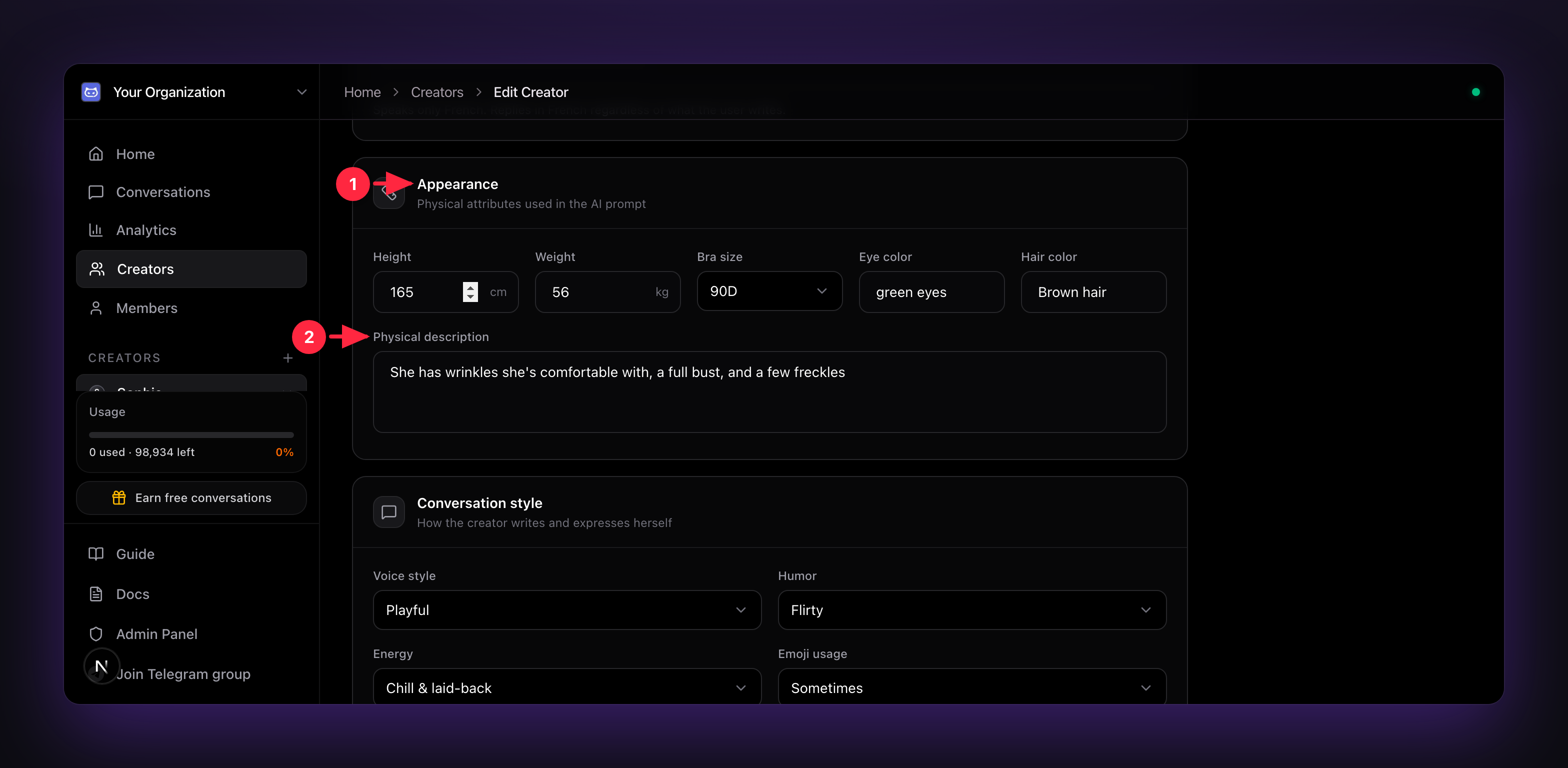The image size is (1568, 768).
Task: Open the Docs link
Action: point(191,594)
